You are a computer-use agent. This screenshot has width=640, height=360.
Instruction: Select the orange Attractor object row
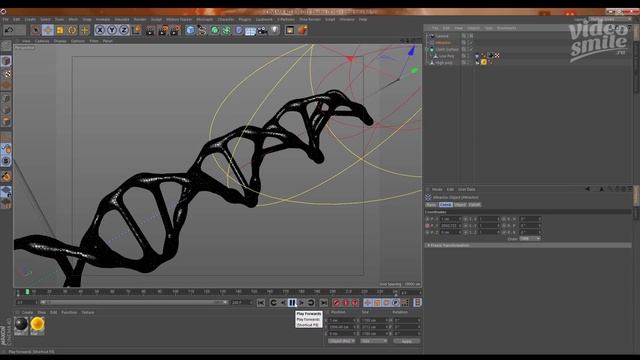tap(443, 42)
